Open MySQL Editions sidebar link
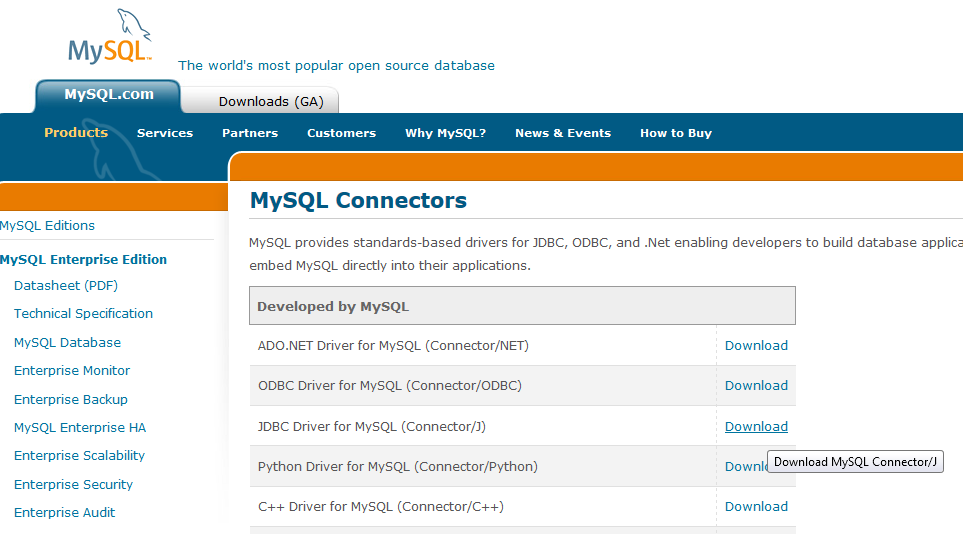963x534 pixels. (x=48, y=226)
